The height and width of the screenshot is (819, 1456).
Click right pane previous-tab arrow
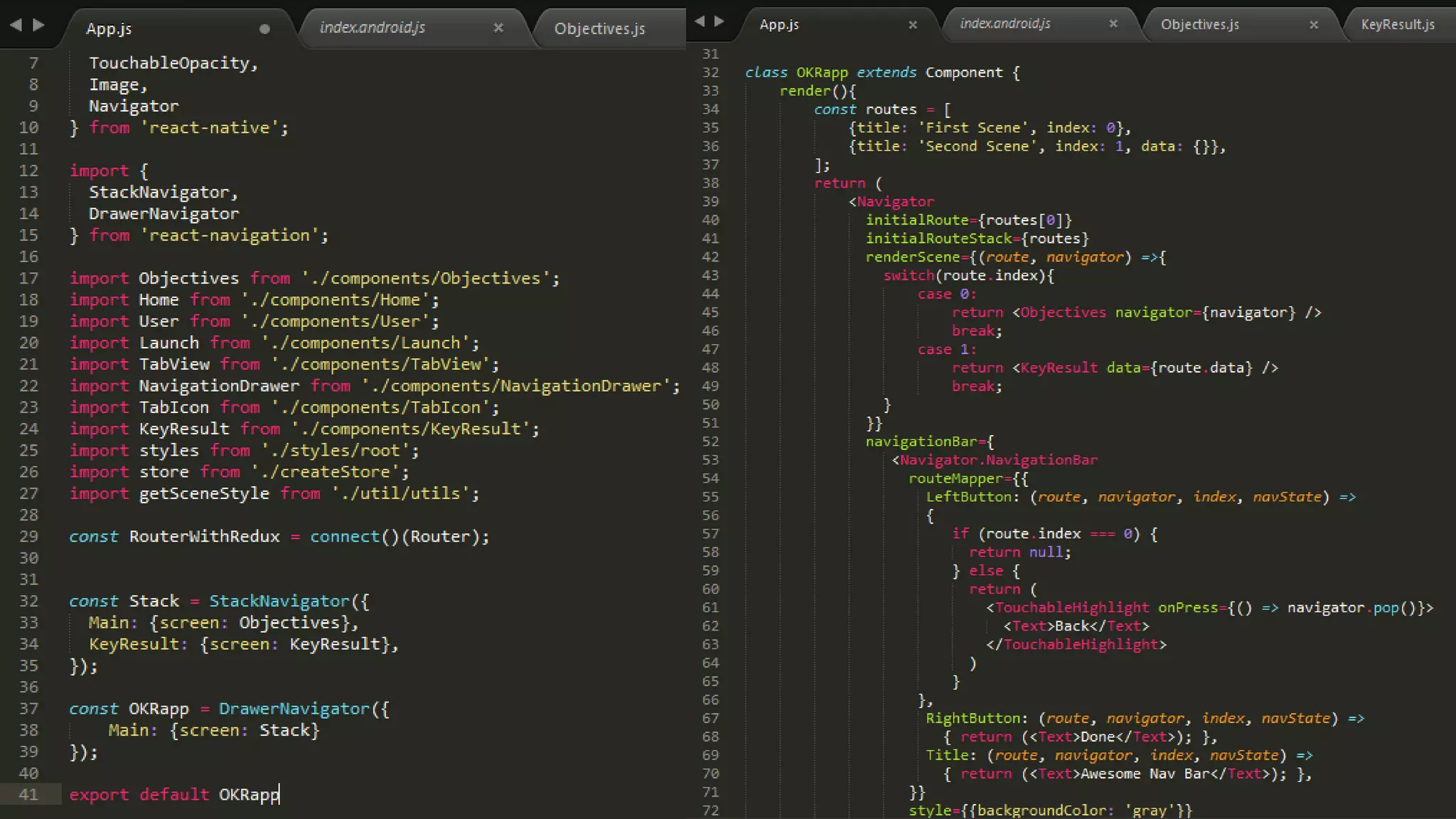coord(700,21)
